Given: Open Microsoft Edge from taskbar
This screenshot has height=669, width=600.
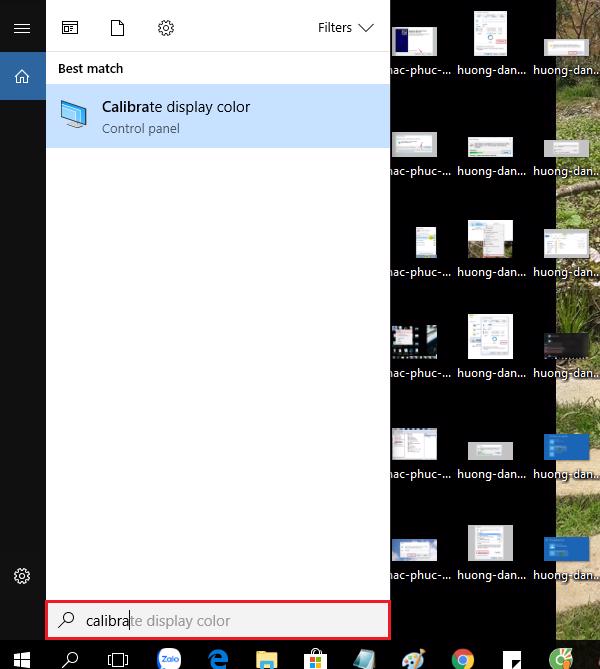Looking at the screenshot, I should [x=218, y=658].
